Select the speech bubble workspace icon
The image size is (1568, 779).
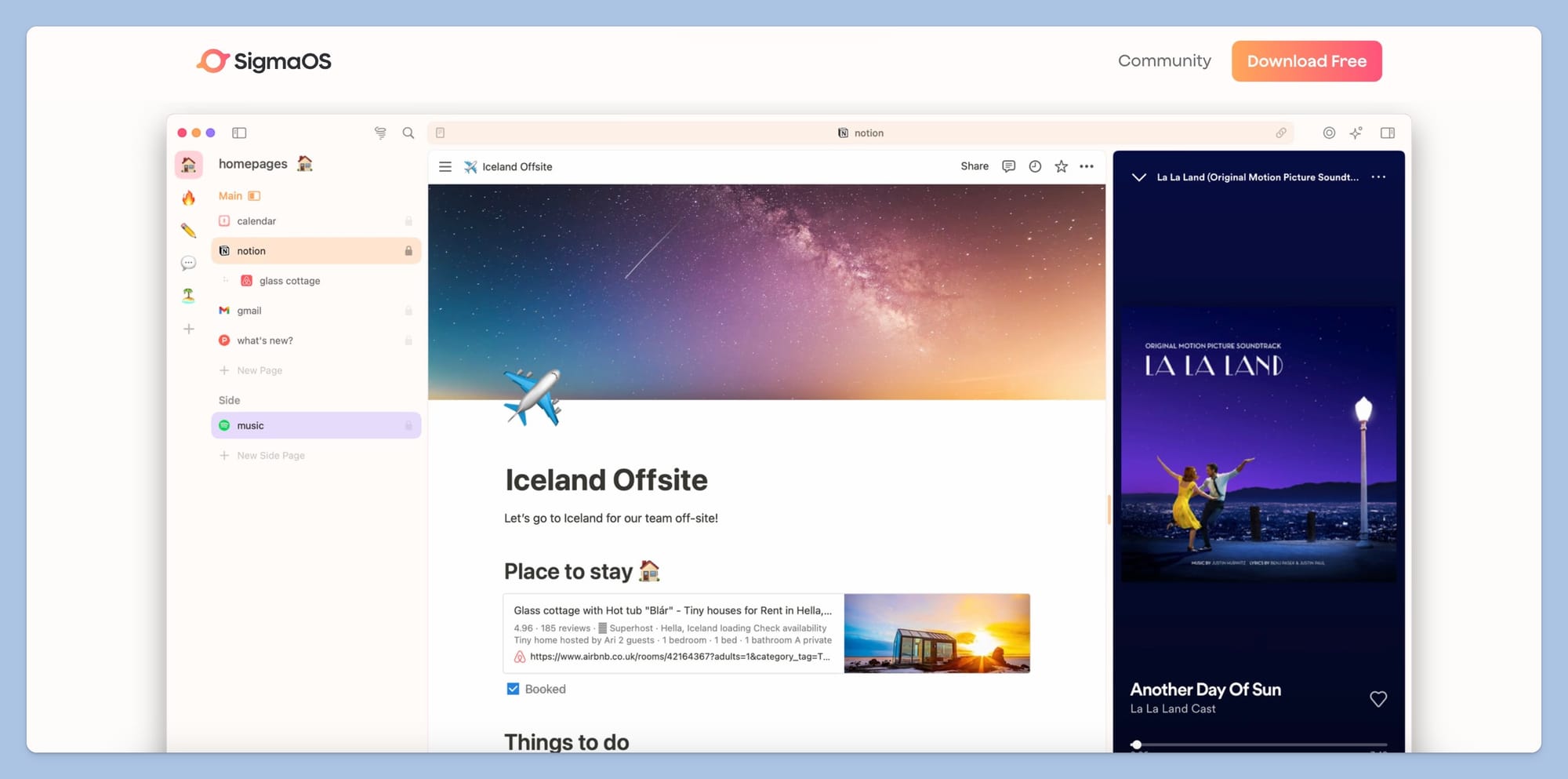click(x=188, y=263)
